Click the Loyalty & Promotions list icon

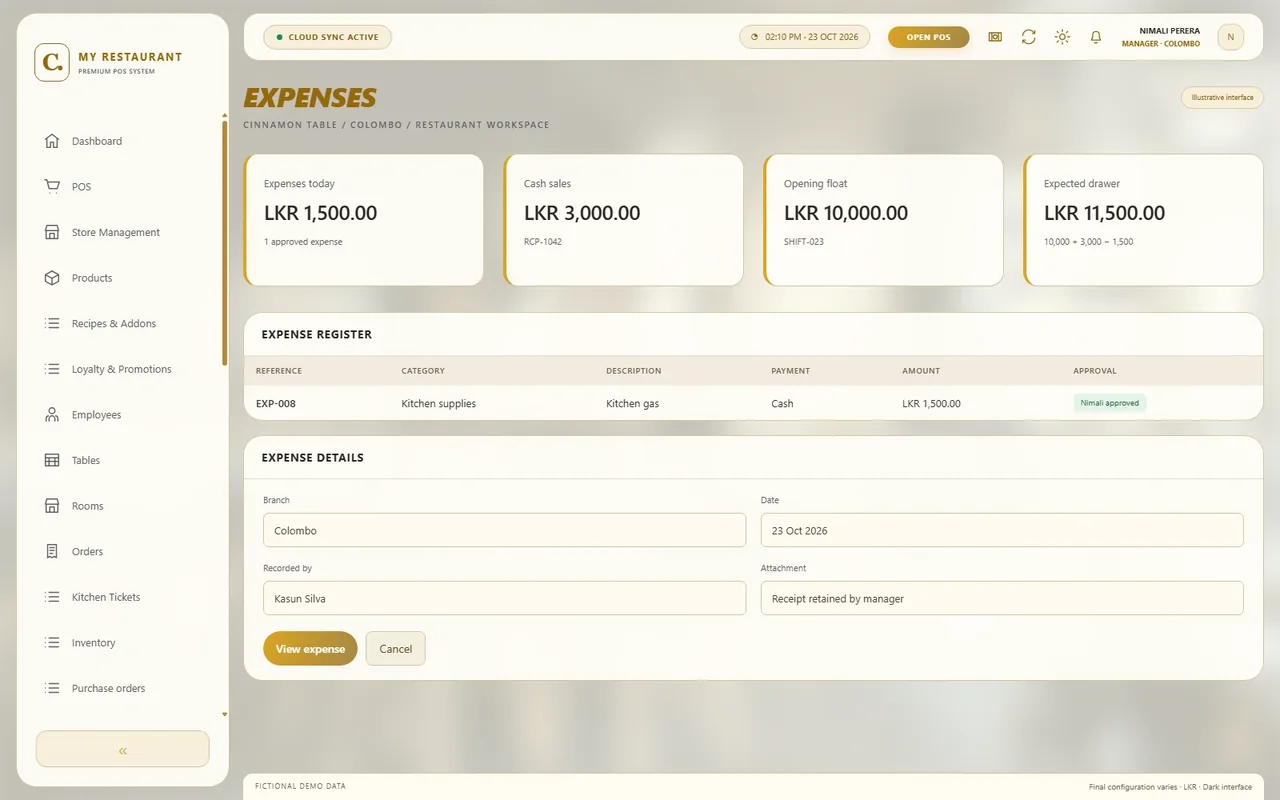coord(52,369)
